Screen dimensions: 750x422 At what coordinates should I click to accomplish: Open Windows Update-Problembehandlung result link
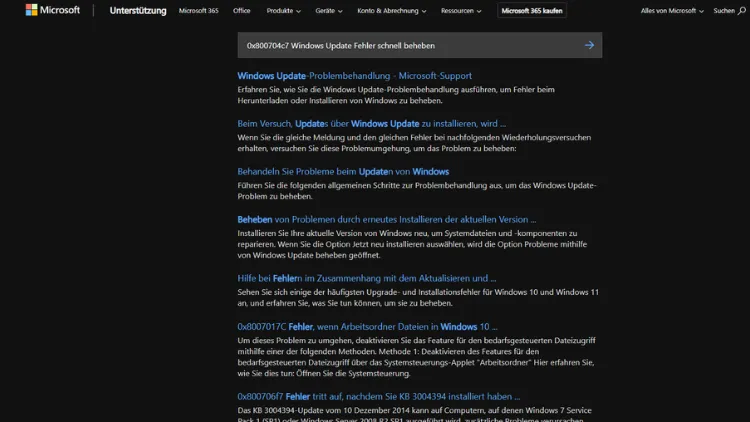pyautogui.click(x=354, y=76)
